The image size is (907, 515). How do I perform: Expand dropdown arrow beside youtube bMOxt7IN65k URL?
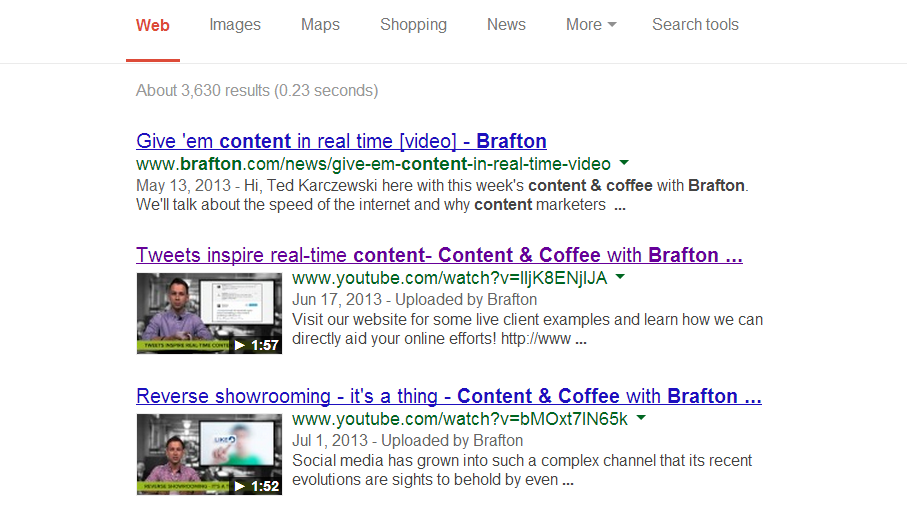tap(641, 418)
